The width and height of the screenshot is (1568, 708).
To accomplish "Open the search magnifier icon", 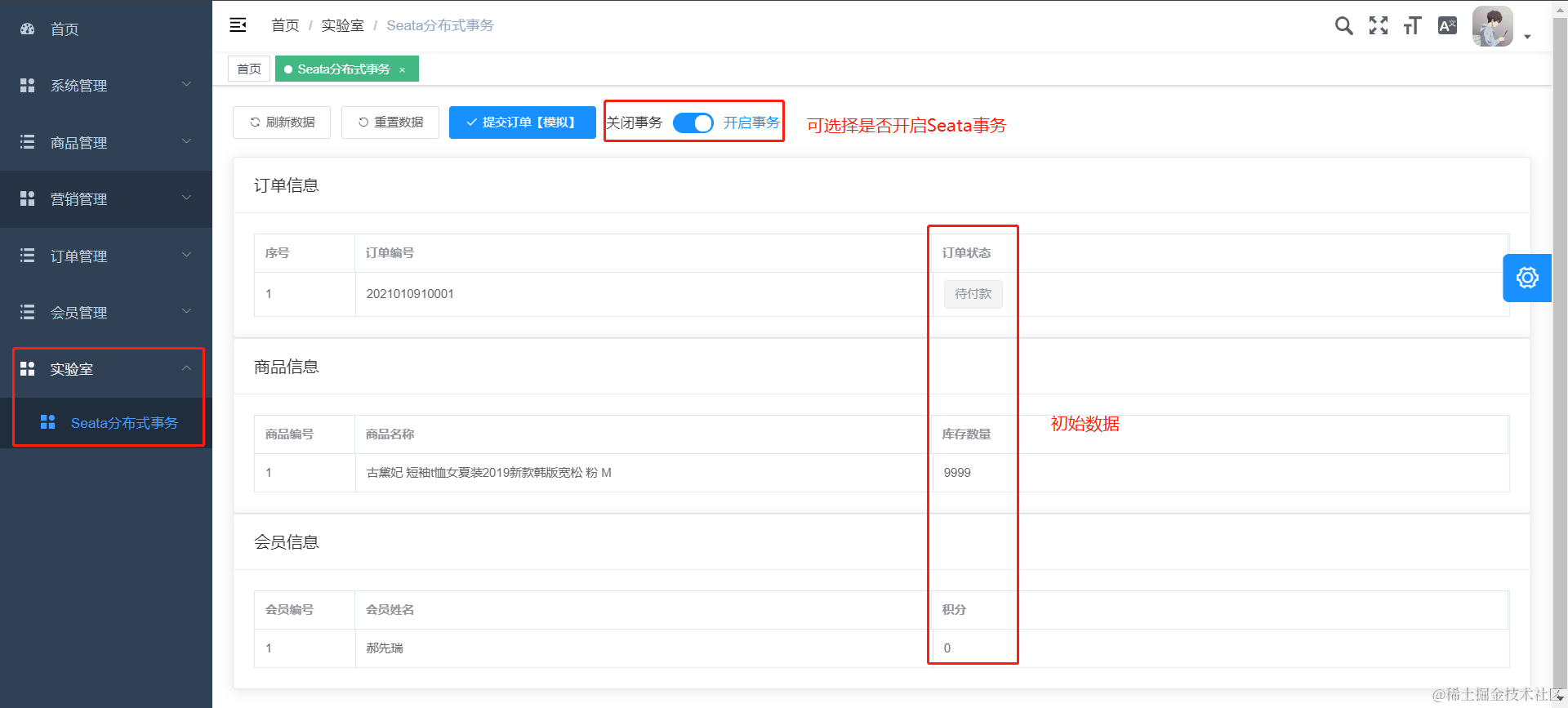I will click(1343, 26).
